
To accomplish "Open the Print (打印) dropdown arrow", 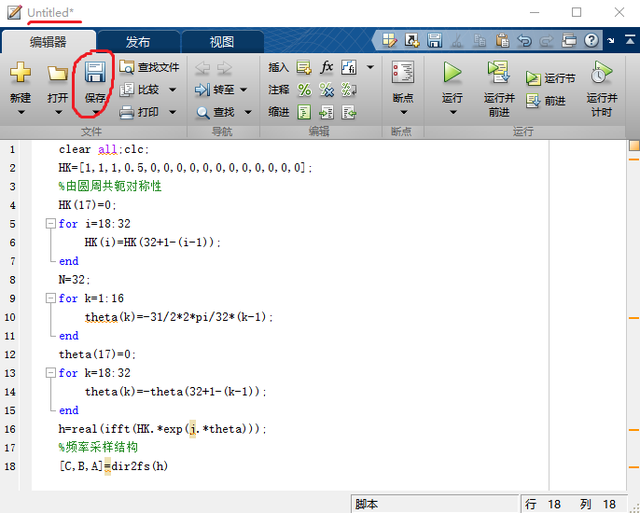I will click(173, 112).
